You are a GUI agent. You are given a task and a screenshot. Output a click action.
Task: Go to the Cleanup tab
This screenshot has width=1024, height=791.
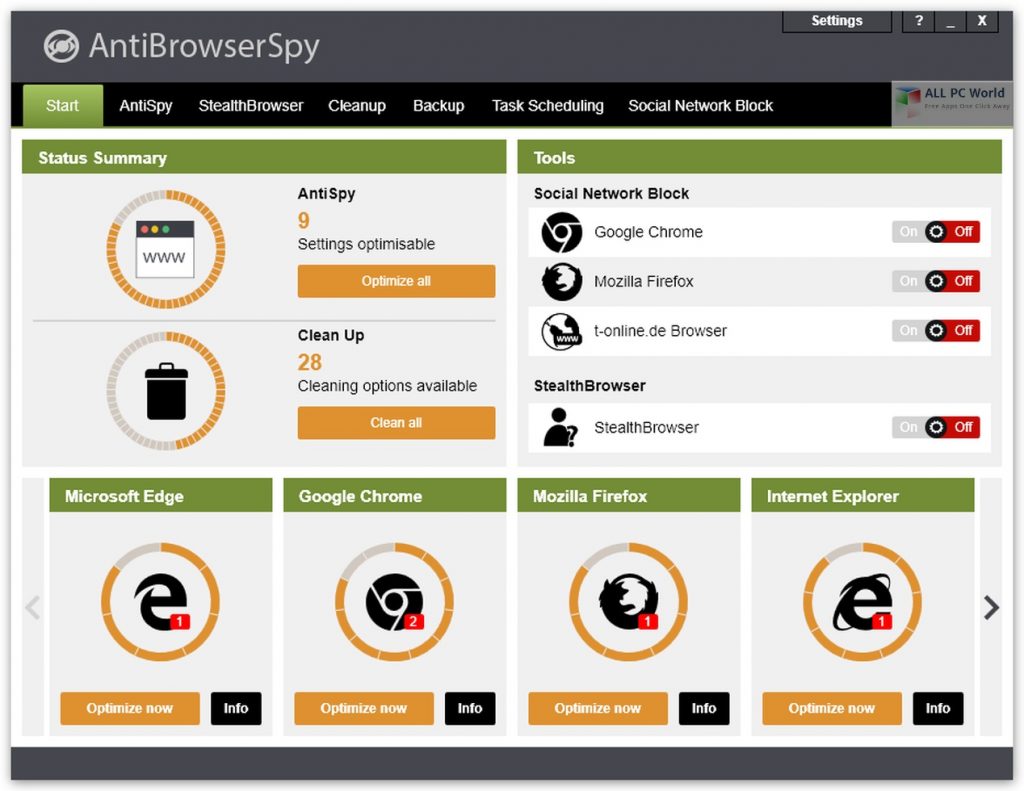(x=357, y=106)
